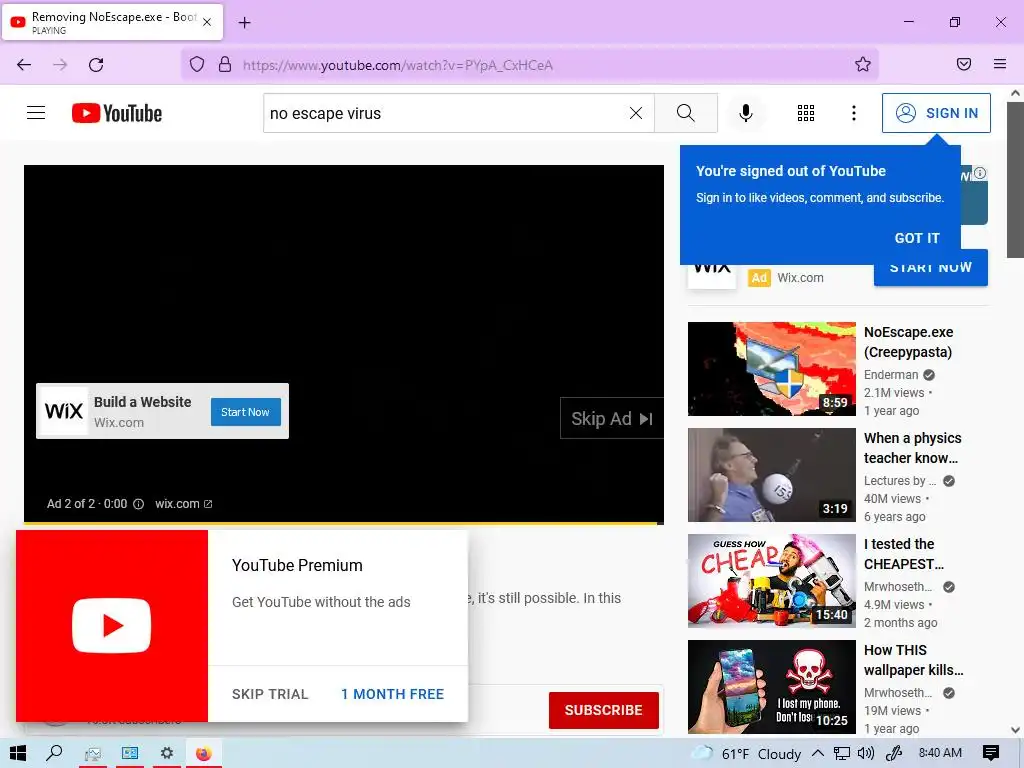Click the 'How THIS wallpaper kills...' title
Image resolution: width=1024 pixels, height=768 pixels.
click(914, 660)
